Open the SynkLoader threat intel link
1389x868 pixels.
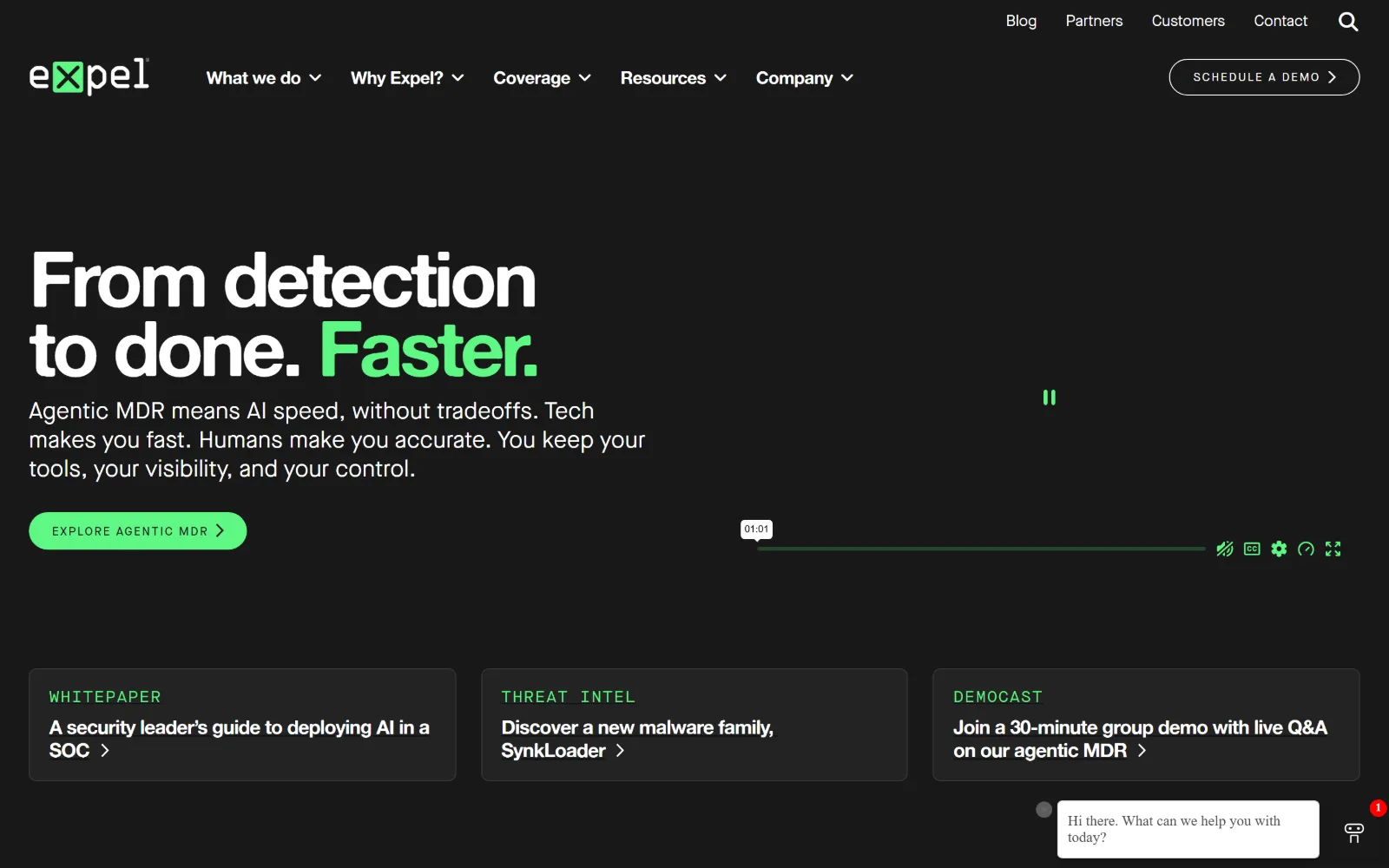(637, 739)
